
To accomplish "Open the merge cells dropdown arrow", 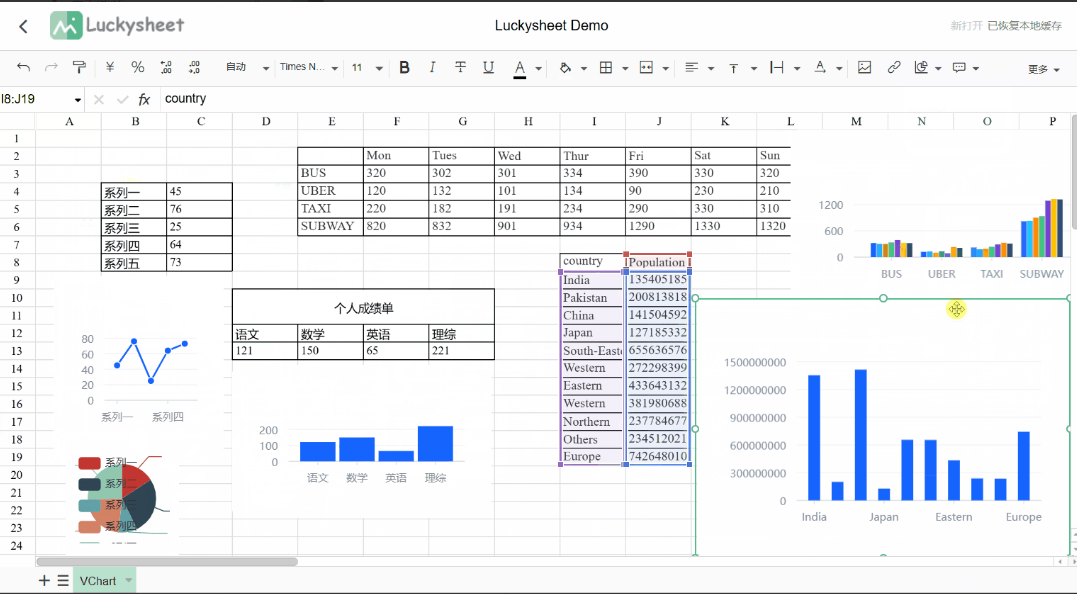I will (x=666, y=69).
